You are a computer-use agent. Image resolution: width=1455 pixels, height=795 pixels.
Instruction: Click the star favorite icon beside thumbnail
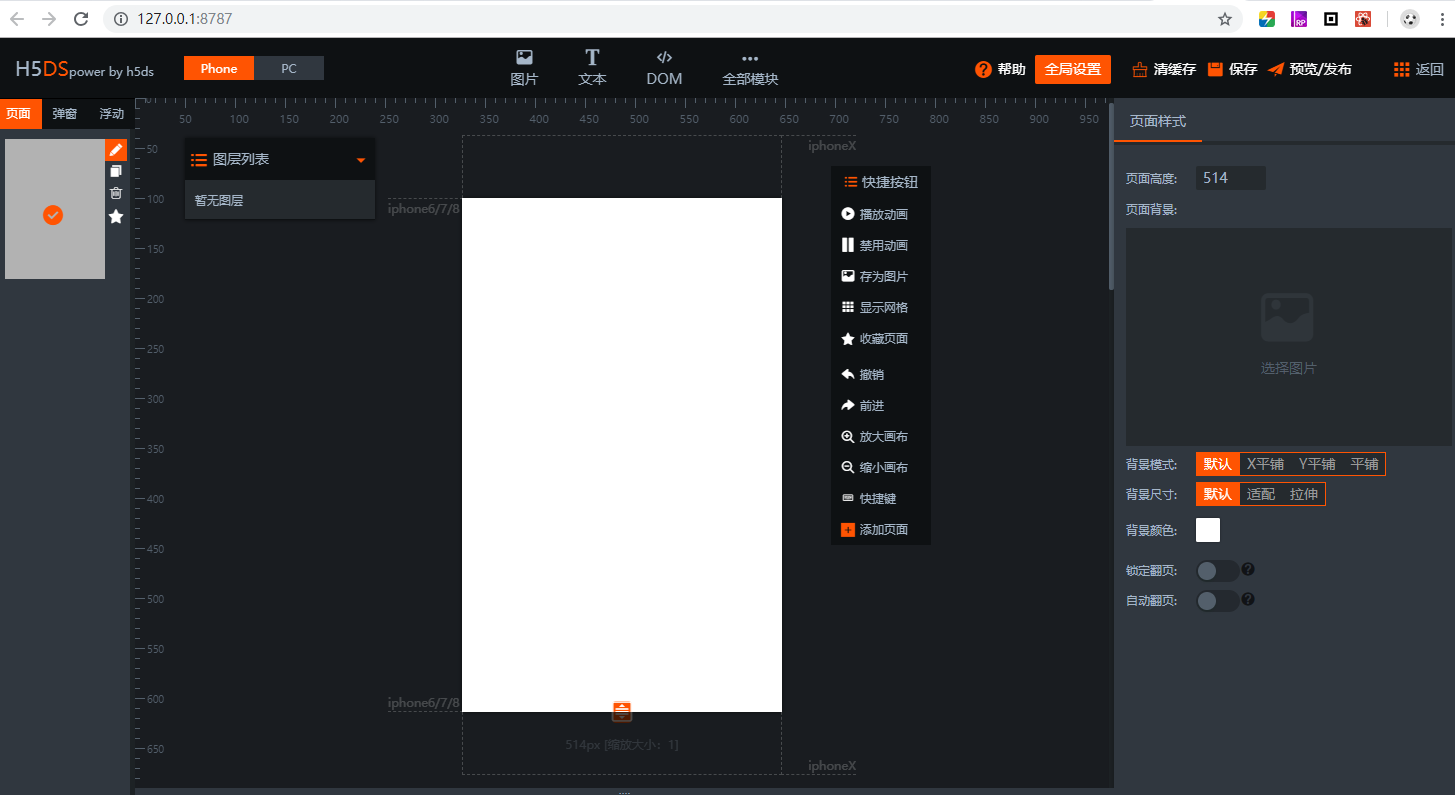[x=116, y=216]
